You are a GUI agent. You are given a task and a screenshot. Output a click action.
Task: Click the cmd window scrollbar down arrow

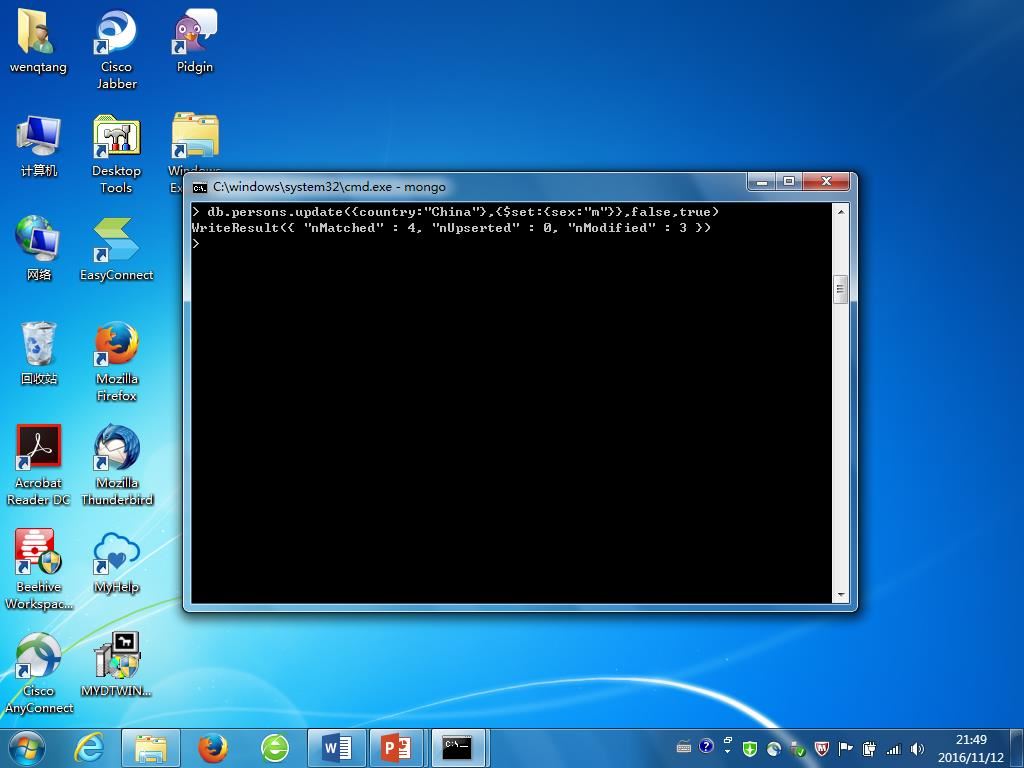tap(840, 595)
